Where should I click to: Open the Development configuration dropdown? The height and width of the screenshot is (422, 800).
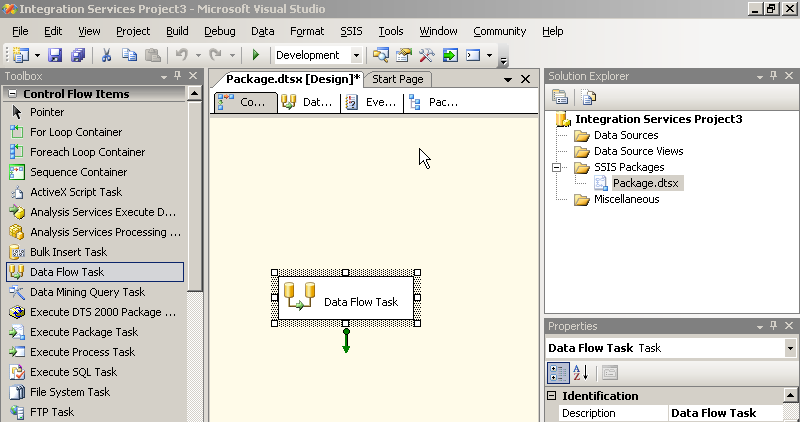(356, 55)
